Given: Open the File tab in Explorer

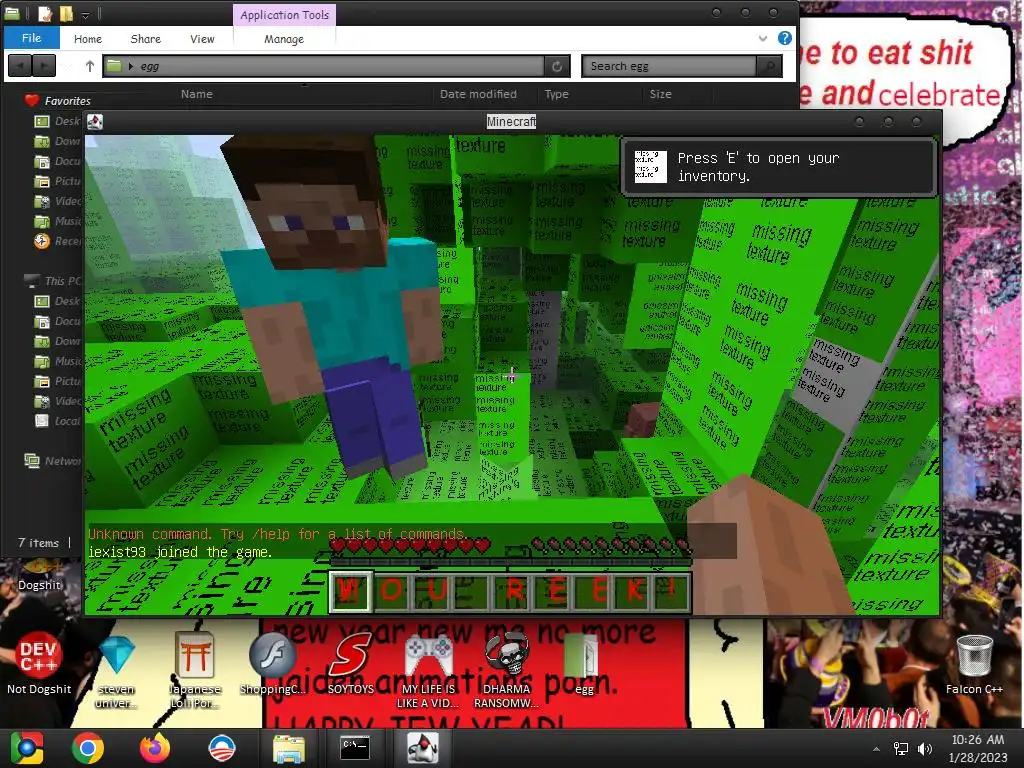Looking at the screenshot, I should point(31,38).
